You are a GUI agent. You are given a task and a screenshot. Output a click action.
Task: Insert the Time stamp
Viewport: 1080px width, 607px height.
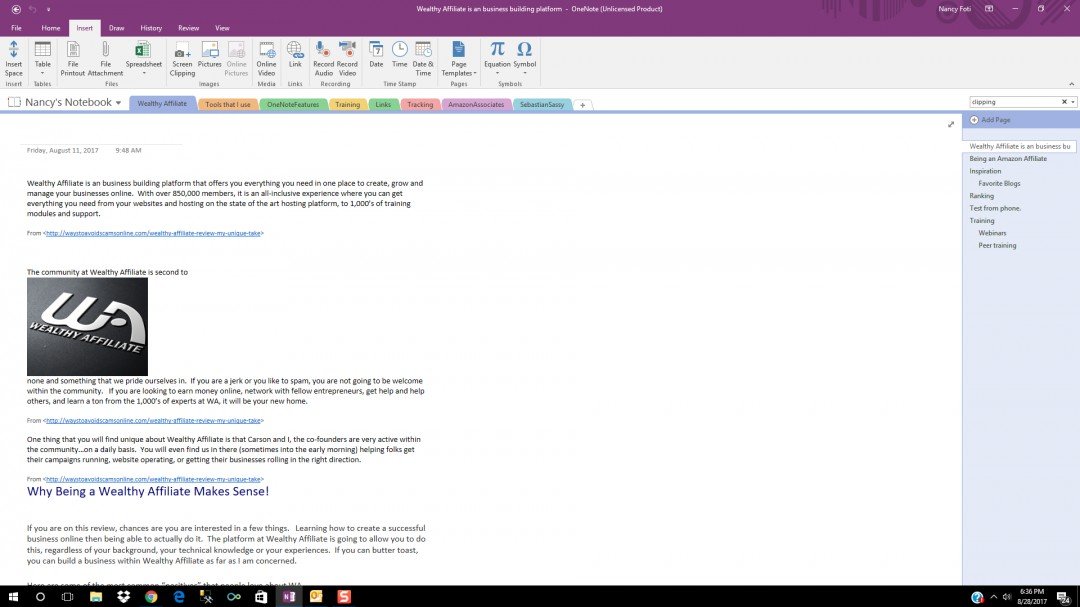point(399,55)
